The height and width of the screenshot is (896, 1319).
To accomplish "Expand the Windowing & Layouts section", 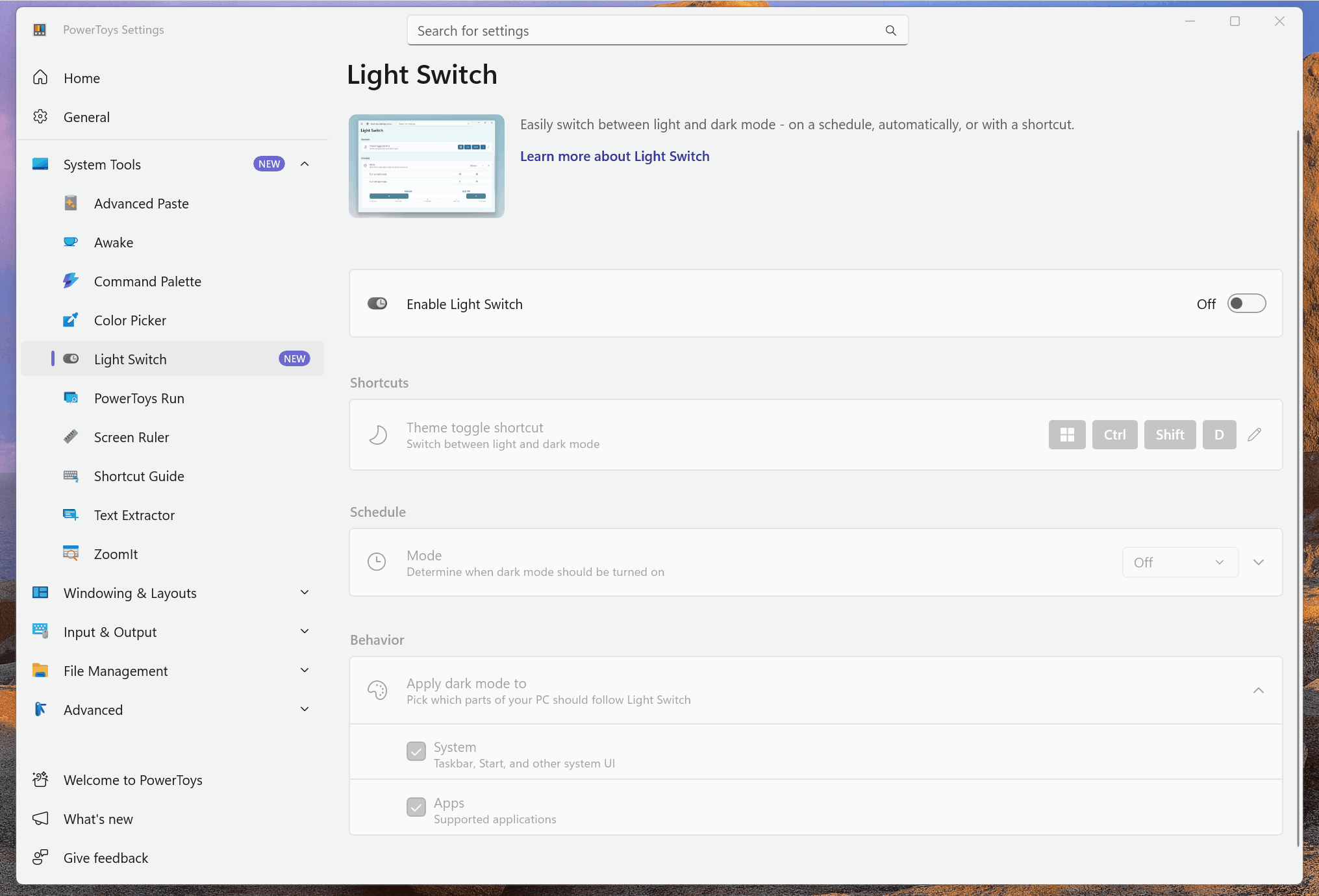I will click(x=305, y=592).
